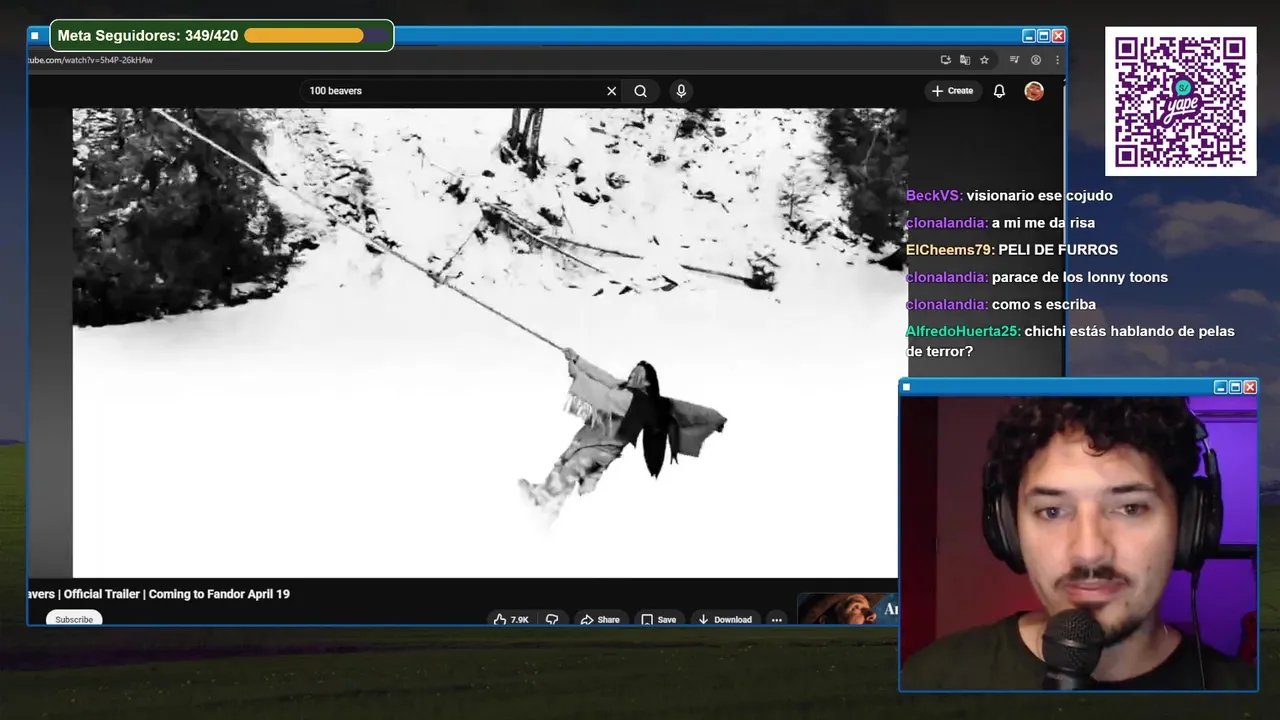Click AlfredoHuerta25 username in chat
Viewport: 1280px width, 720px height.
963,331
